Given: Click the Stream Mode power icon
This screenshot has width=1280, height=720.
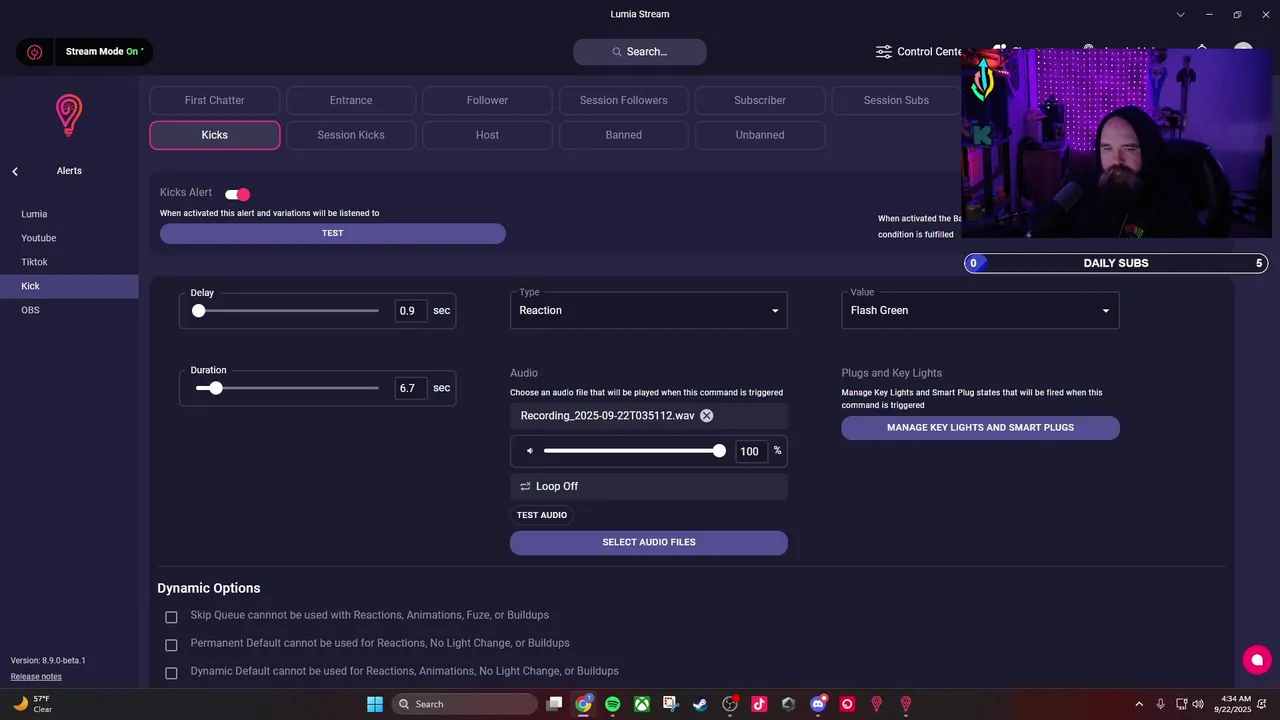Looking at the screenshot, I should pyautogui.click(x=35, y=52).
